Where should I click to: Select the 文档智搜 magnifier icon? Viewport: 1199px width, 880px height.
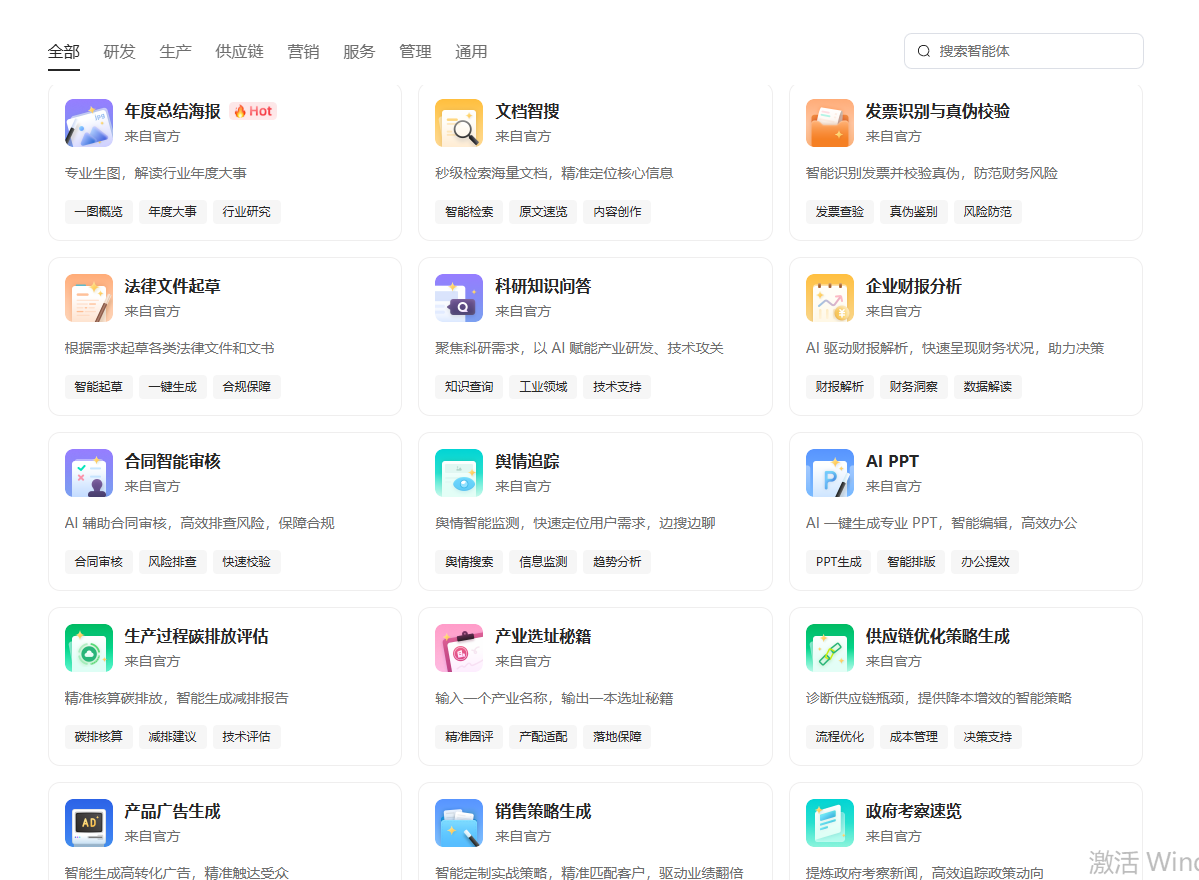[458, 122]
